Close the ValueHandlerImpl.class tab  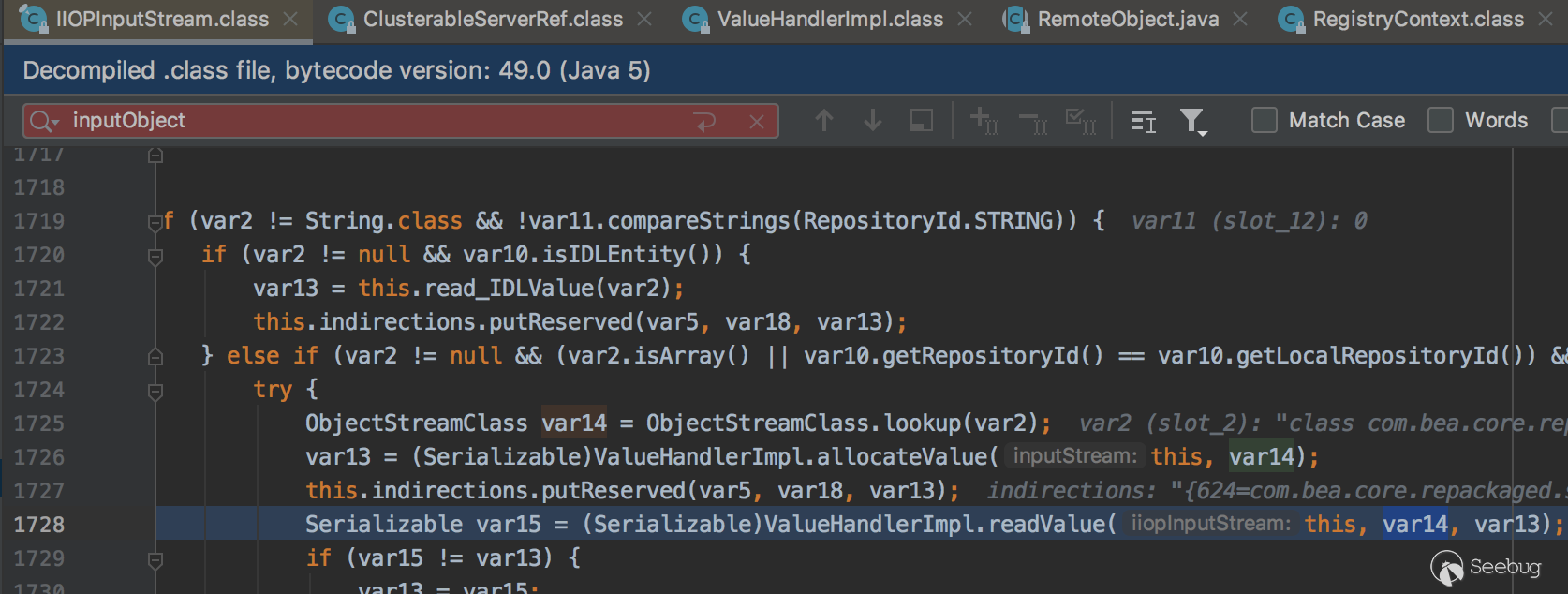tap(965, 19)
